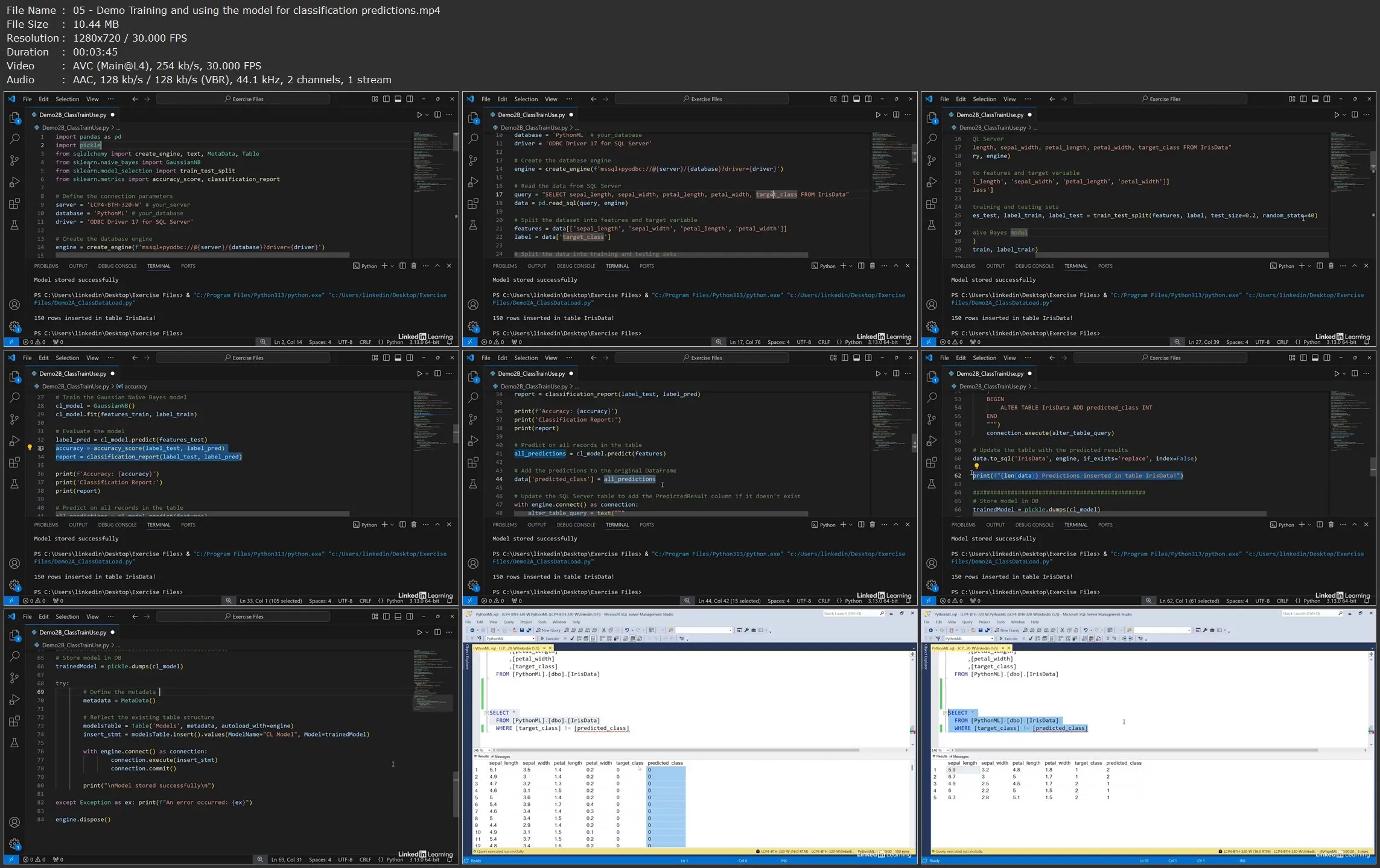The image size is (1380, 868).
Task: Open terminal launch profile dropdown in the Ln 62, Col 1 frame
Action: [1309, 525]
